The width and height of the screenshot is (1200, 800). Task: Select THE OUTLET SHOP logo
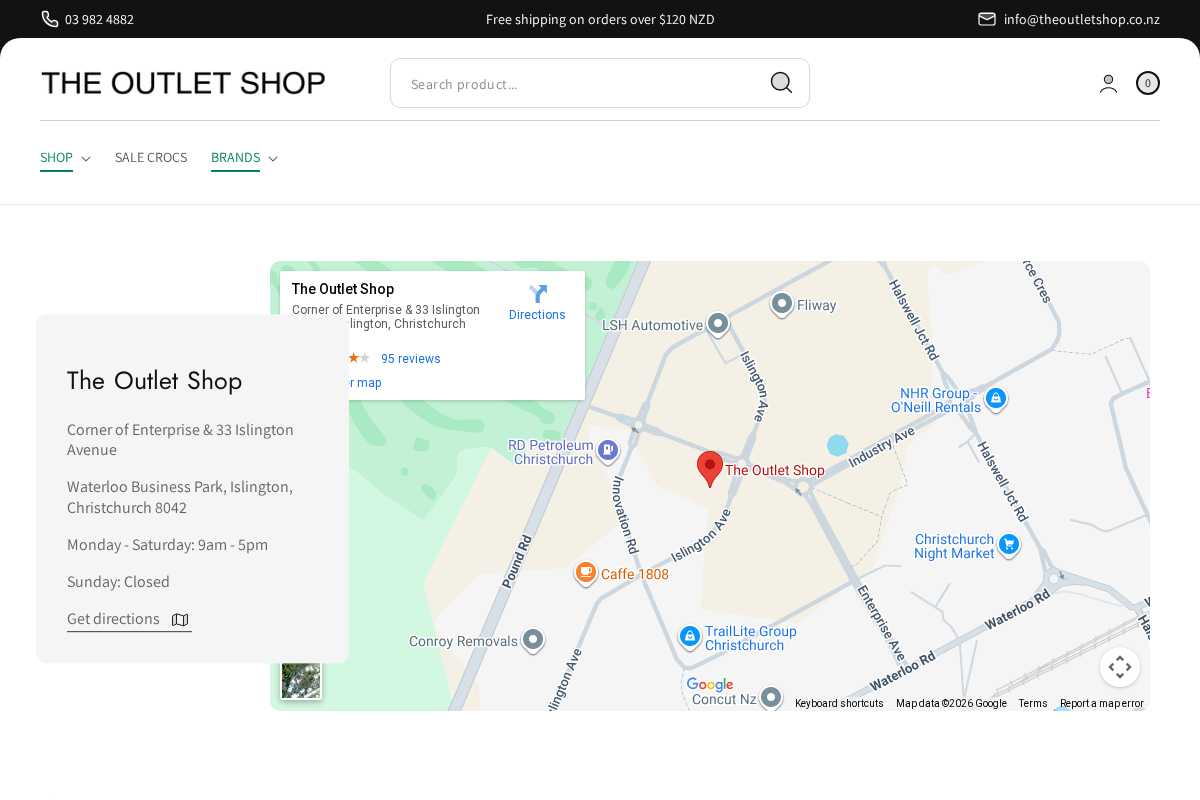[x=183, y=83]
